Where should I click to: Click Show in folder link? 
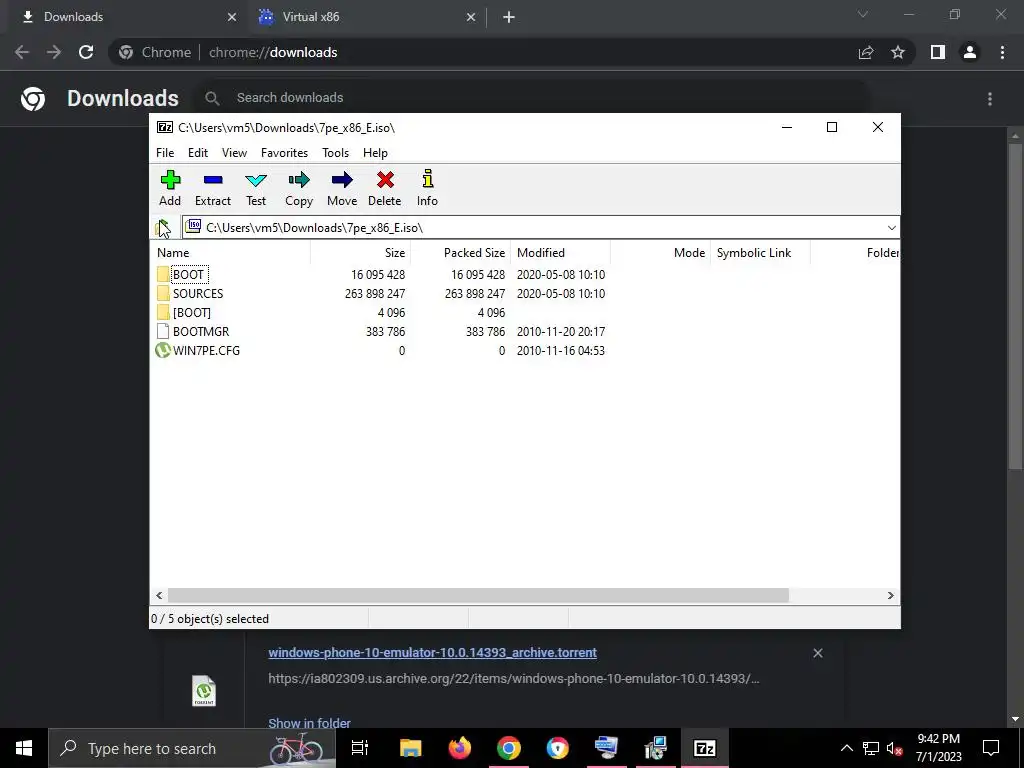[x=310, y=723]
